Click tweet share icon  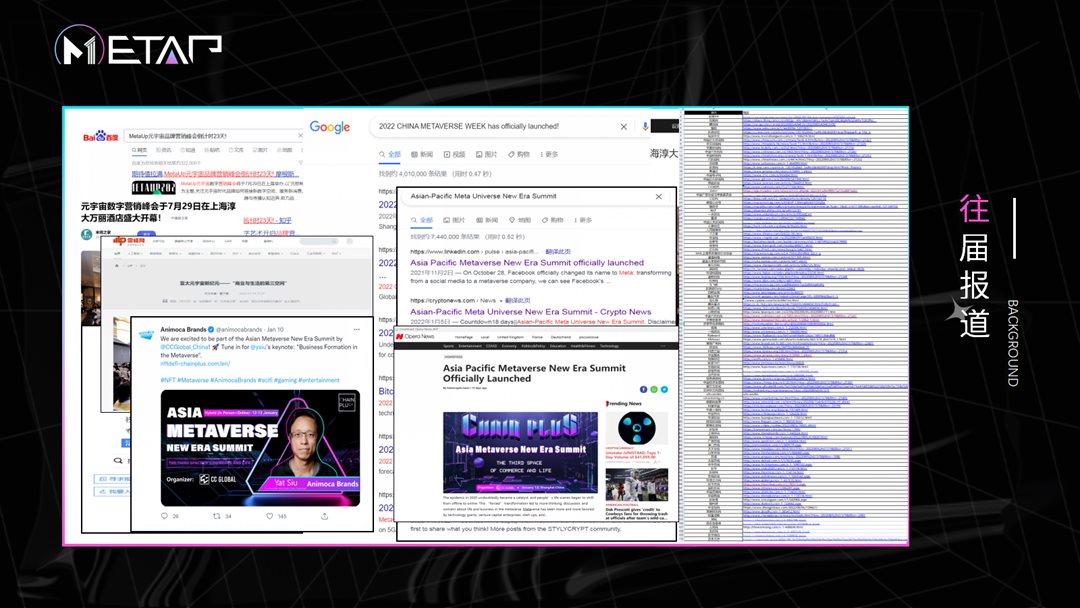click(x=324, y=516)
